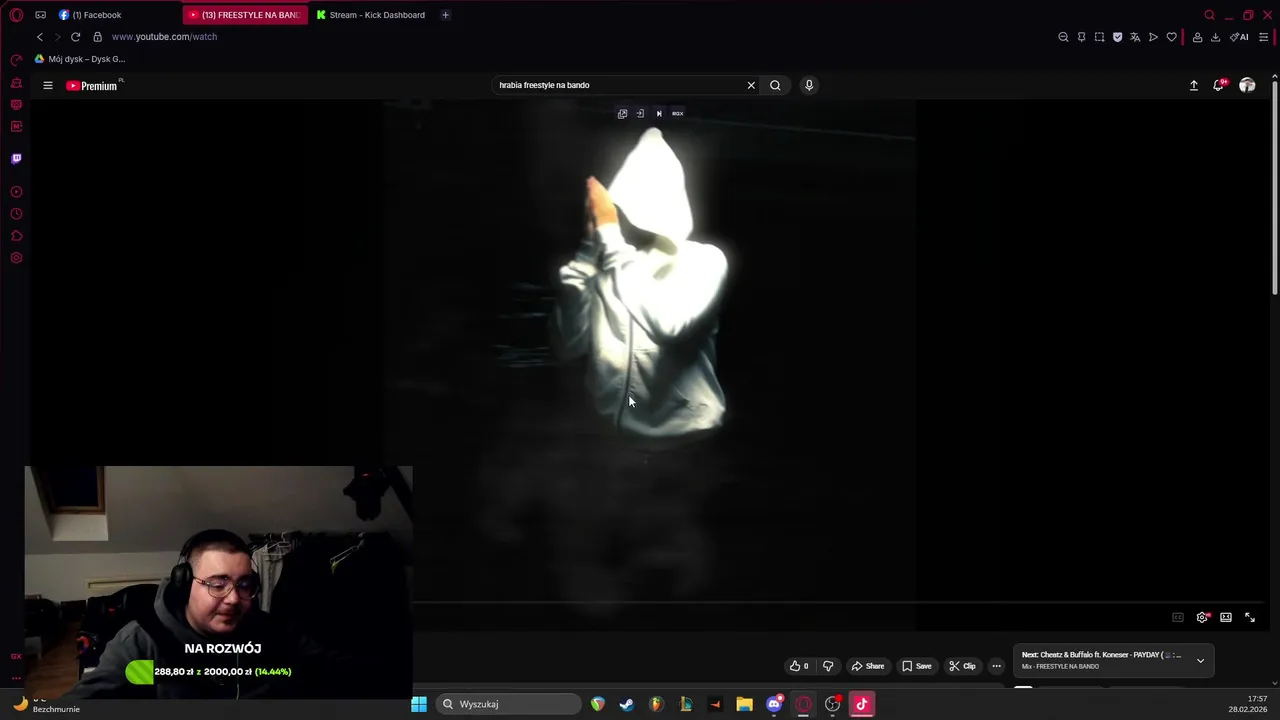Open Opera settings gear in sidebar
Viewport: 1280px width, 720px height.
coord(16,258)
